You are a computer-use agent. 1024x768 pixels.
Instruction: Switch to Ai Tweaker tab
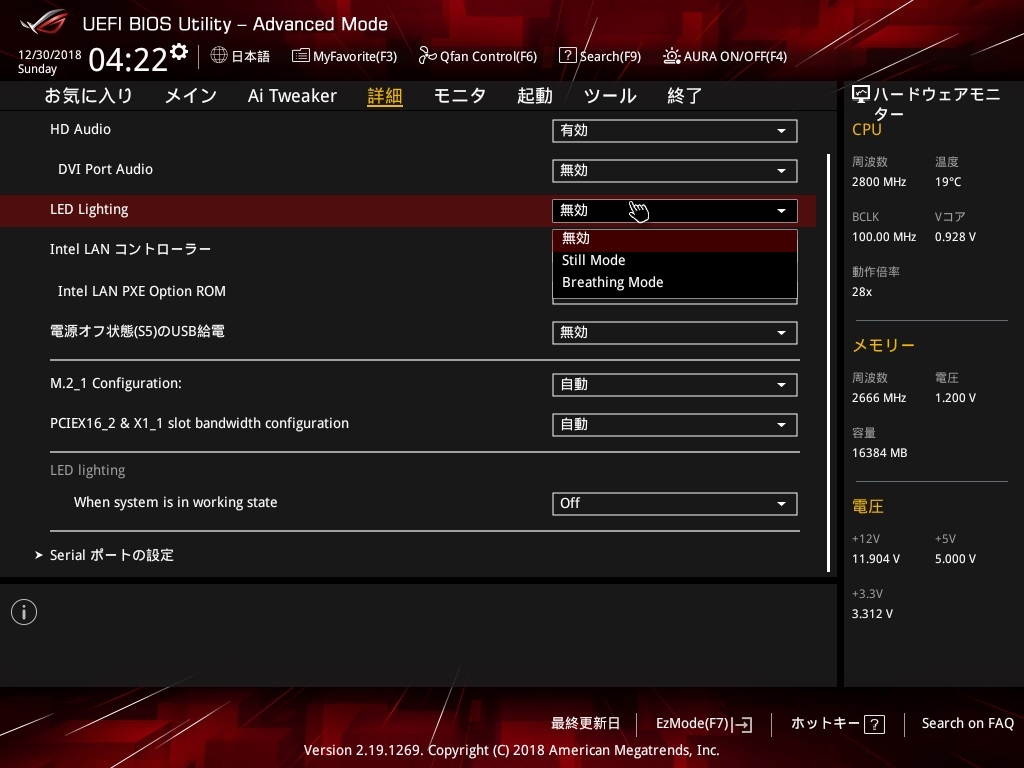[x=292, y=96]
